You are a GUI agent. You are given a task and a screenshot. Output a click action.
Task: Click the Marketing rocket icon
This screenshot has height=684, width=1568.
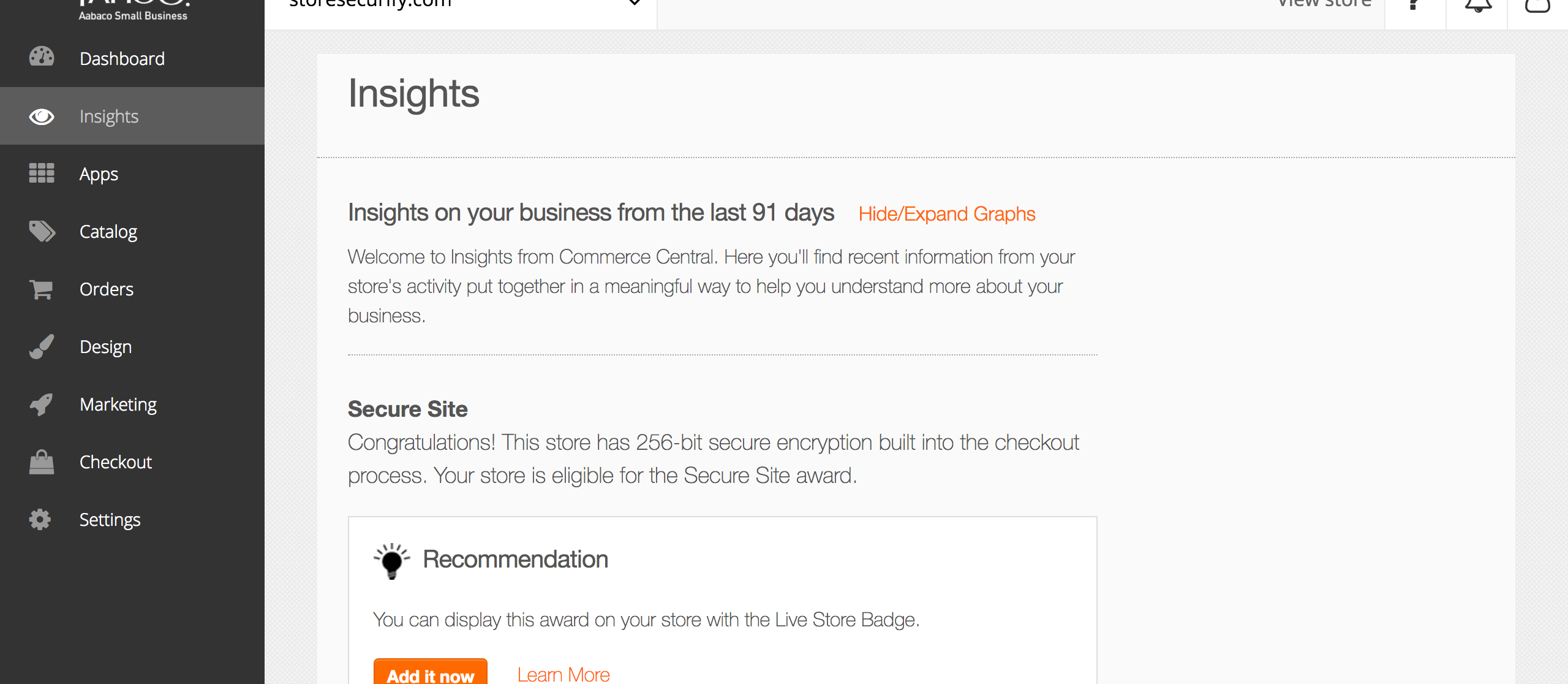42,404
